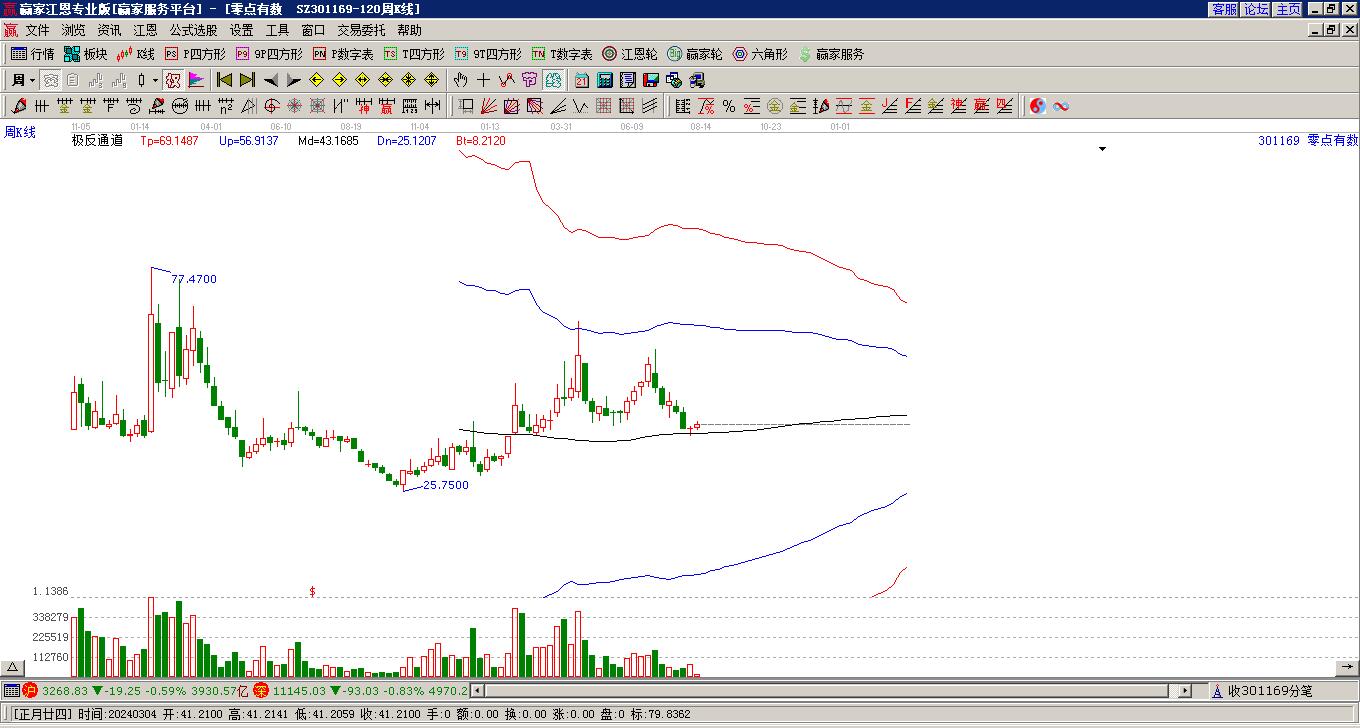
Task: Click the 沪 Shanghai index badge
Action: (x=30, y=691)
